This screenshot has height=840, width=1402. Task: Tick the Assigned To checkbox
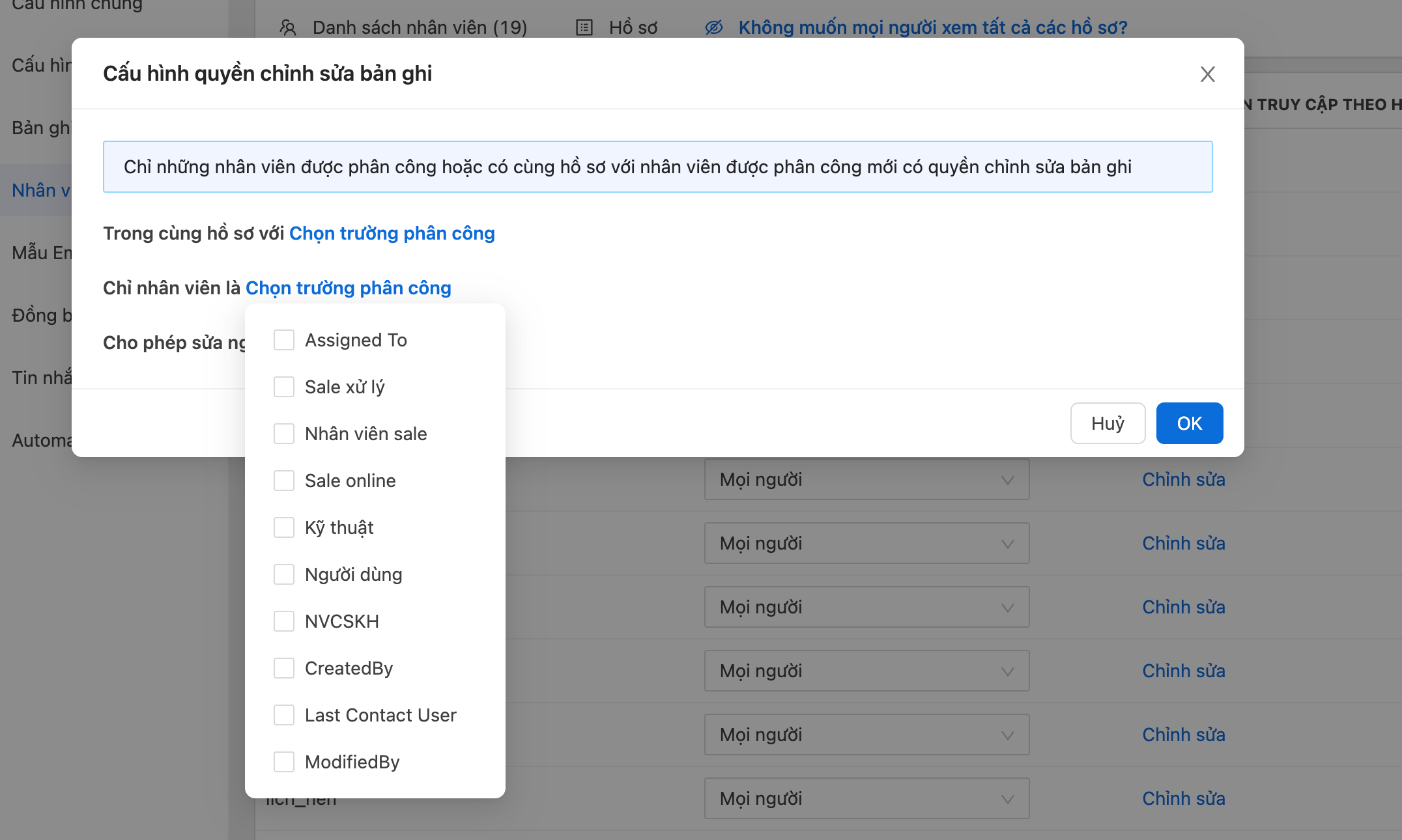point(284,340)
